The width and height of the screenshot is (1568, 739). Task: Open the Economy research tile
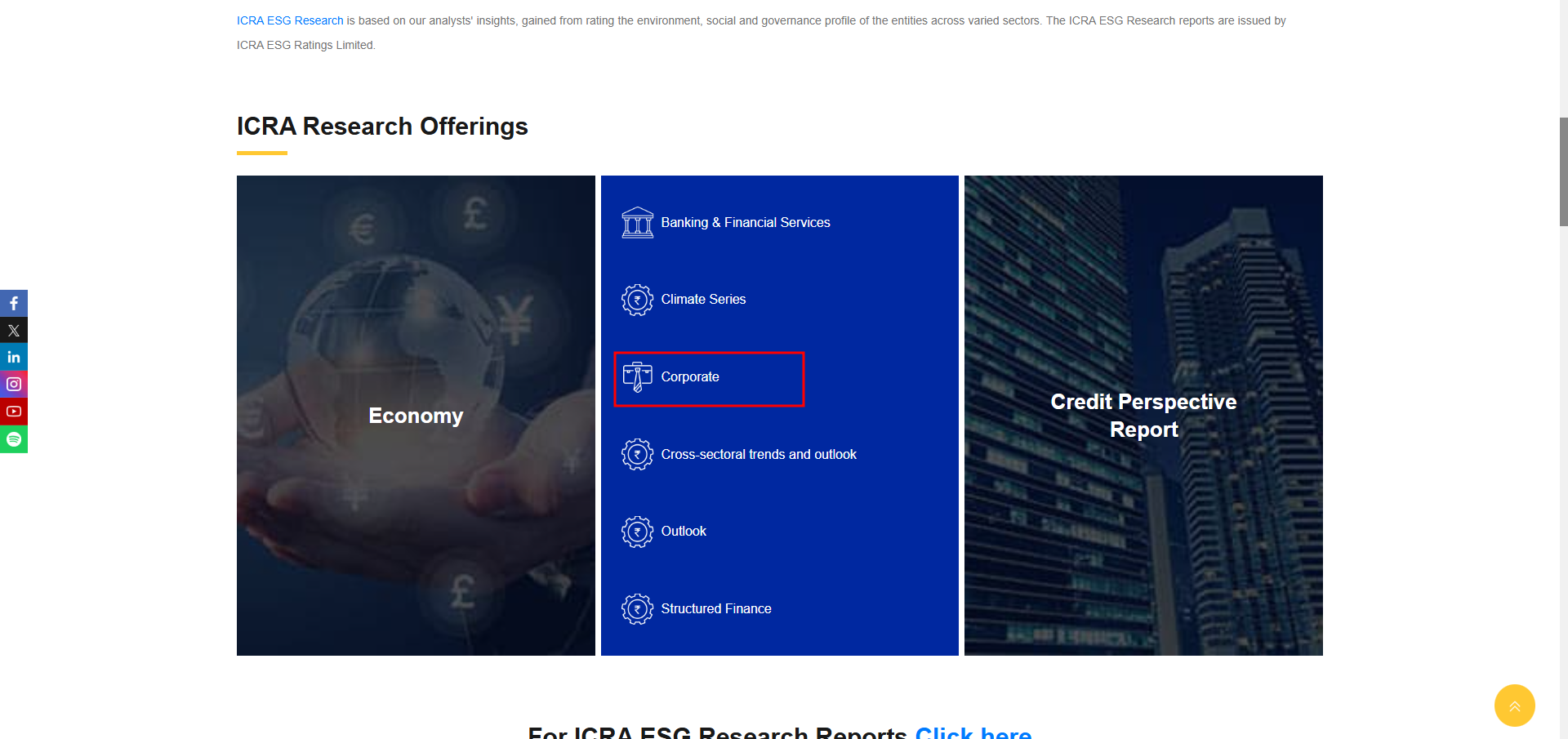pos(416,416)
